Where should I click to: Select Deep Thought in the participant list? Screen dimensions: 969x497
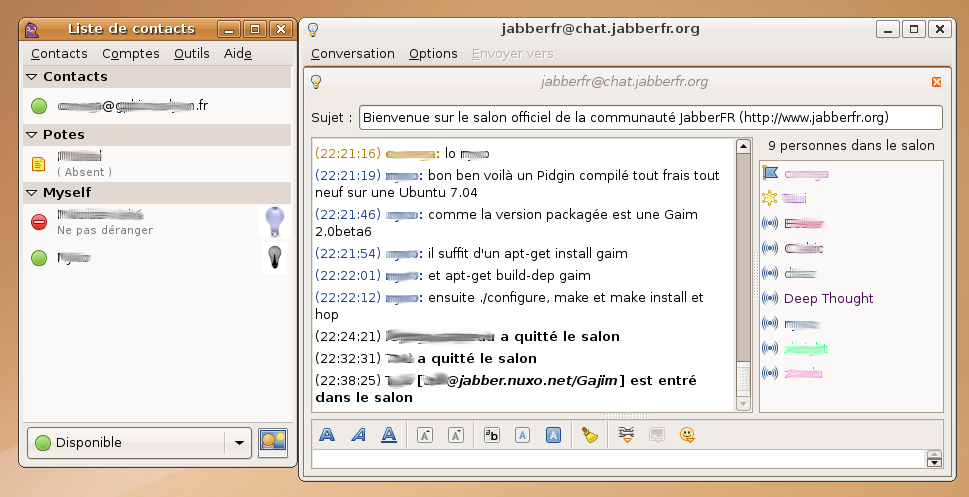coord(828,298)
